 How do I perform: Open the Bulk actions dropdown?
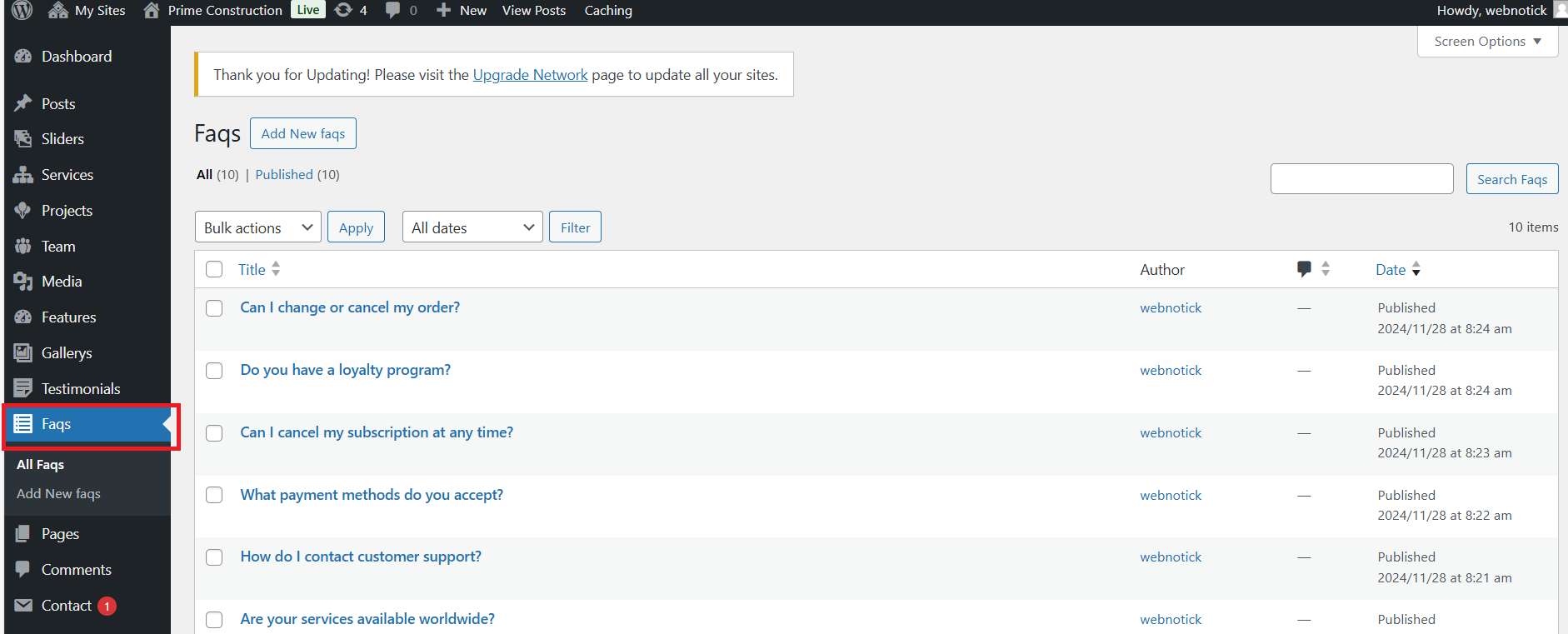(257, 227)
